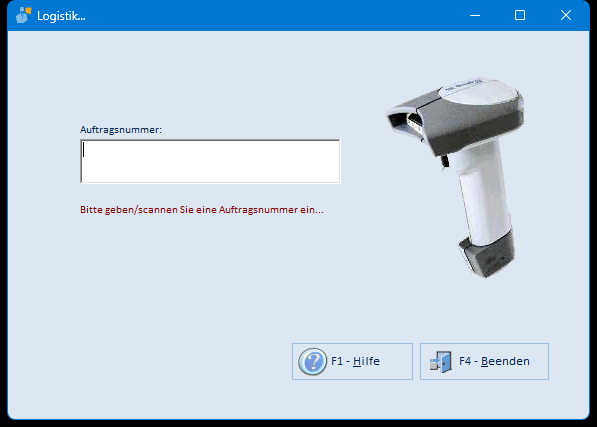597x427 pixels.
Task: Close the Logistik window
Action: (x=566, y=16)
